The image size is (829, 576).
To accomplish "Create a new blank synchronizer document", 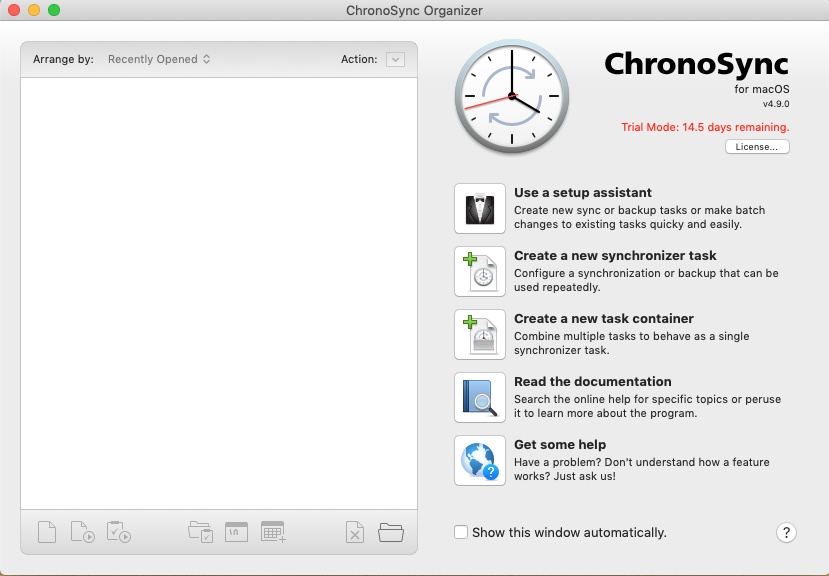I will (x=46, y=532).
